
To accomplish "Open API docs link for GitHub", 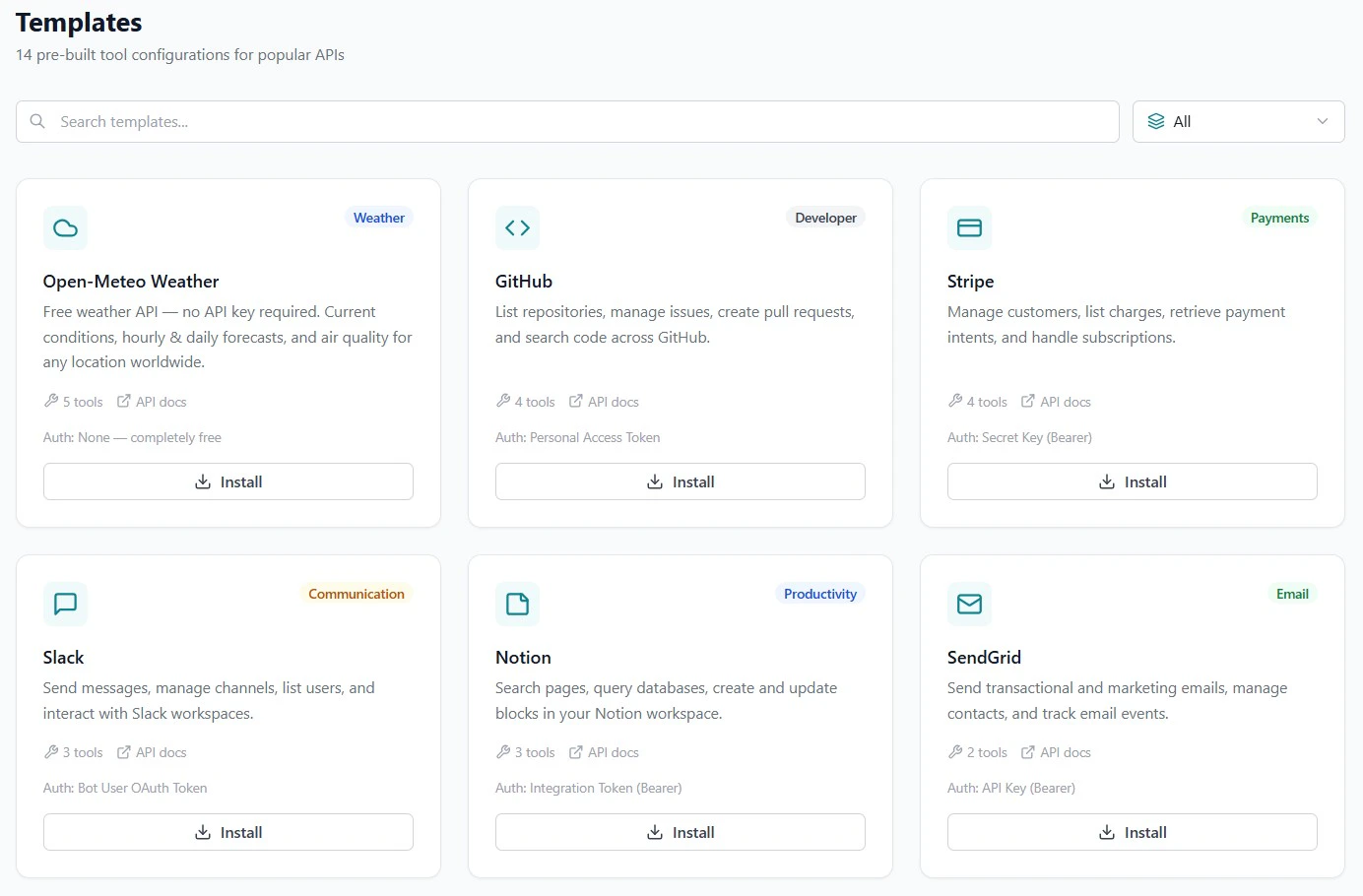I will [x=604, y=402].
